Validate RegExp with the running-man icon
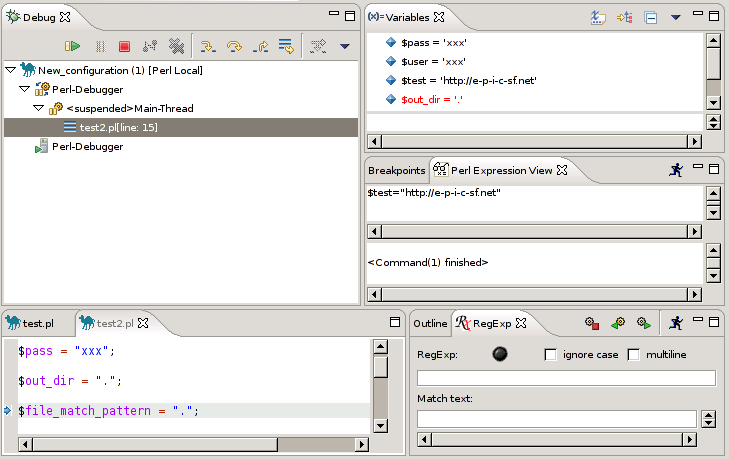 point(676,323)
